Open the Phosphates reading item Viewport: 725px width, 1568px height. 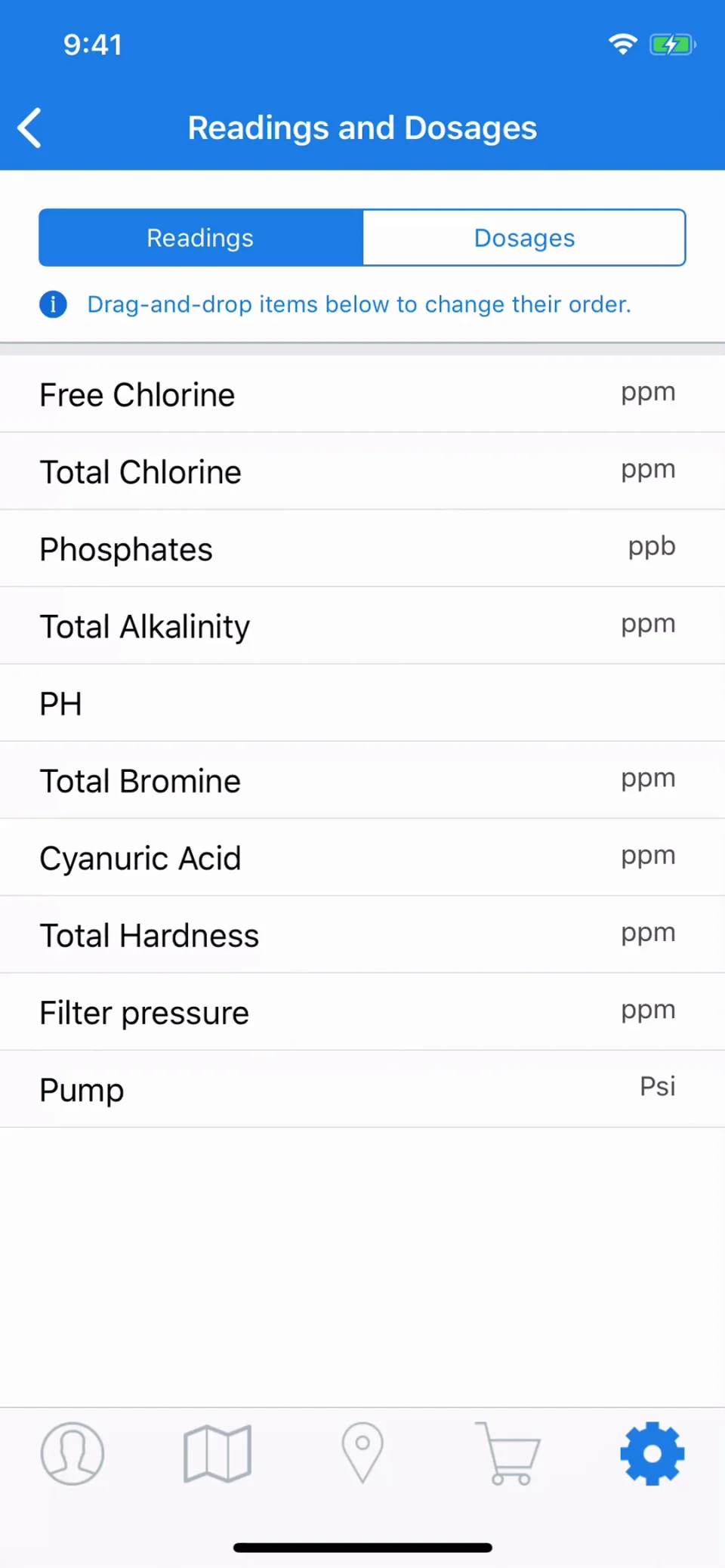(362, 548)
